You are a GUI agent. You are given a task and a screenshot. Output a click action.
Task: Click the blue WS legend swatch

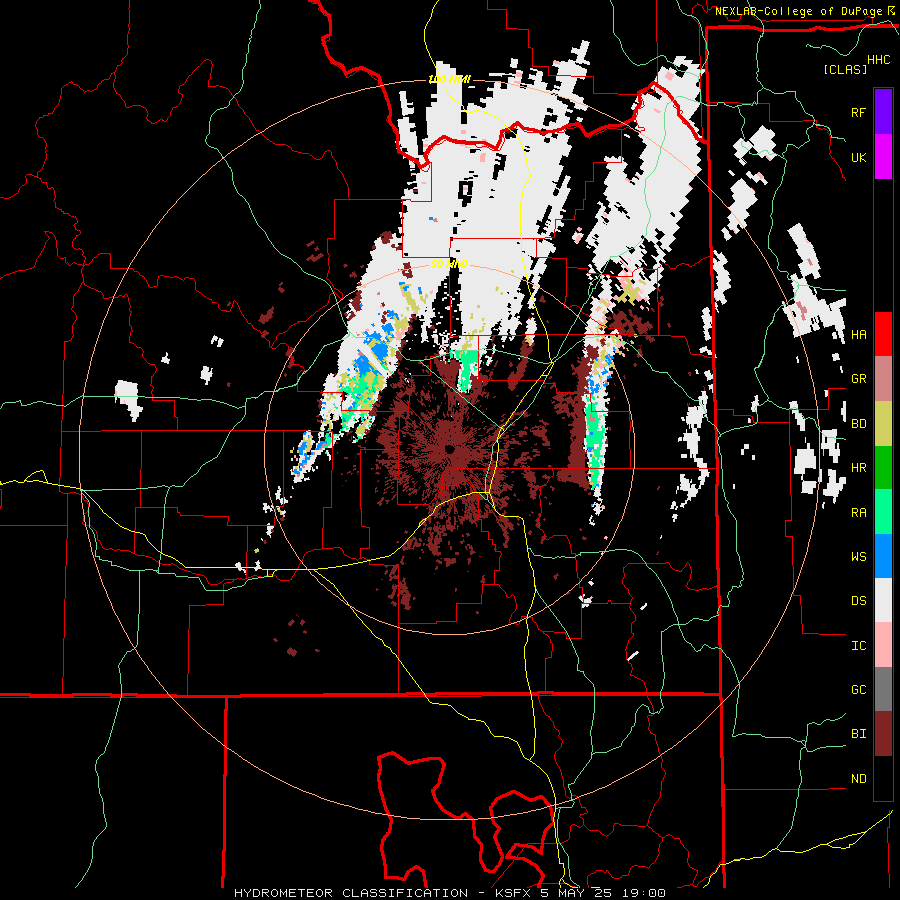click(x=883, y=556)
